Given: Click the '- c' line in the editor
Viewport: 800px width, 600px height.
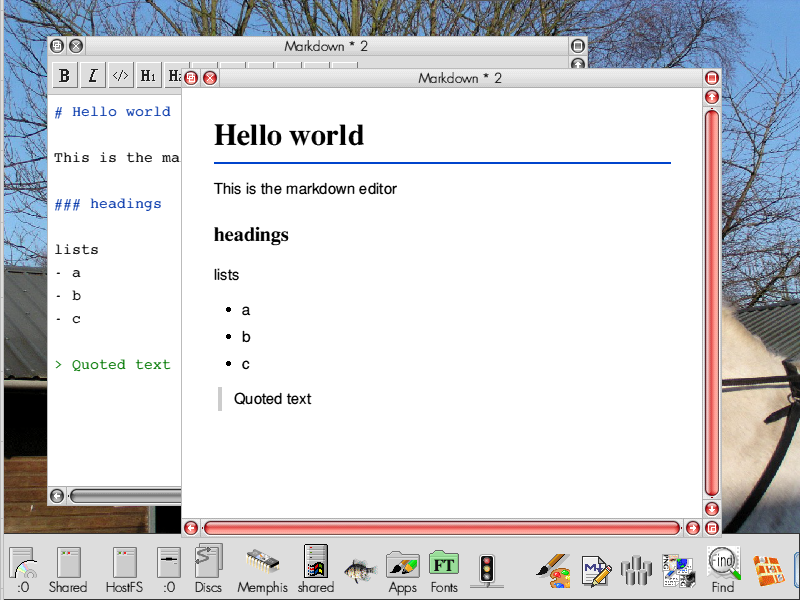Looking at the screenshot, I should click(x=68, y=319).
